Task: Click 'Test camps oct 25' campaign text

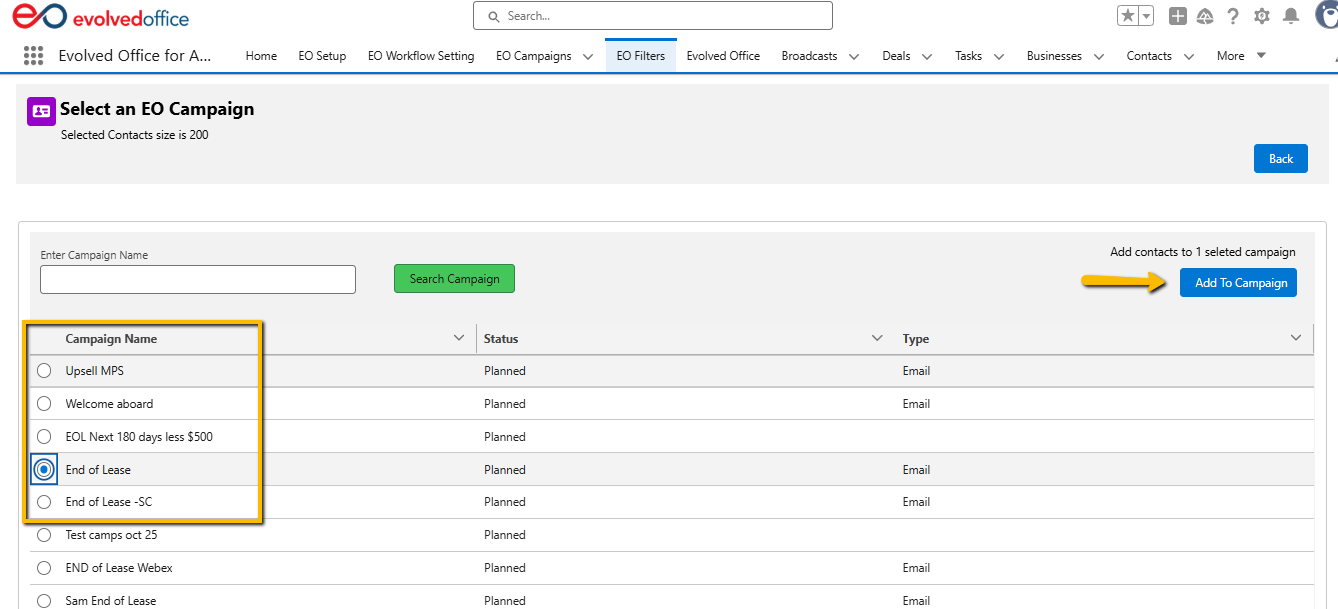Action: tap(112, 535)
